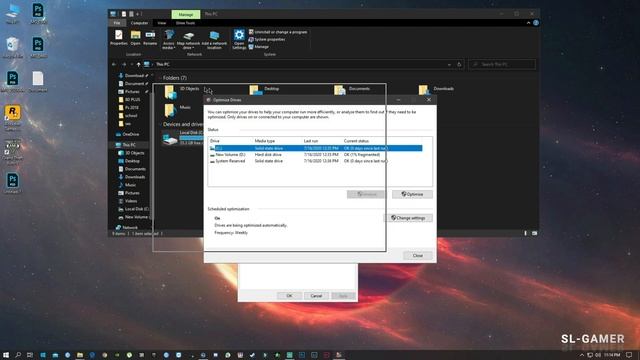Close the Optimize Drives dialog with Close button
Viewport: 640px width, 360px height.
pyautogui.click(x=418, y=256)
